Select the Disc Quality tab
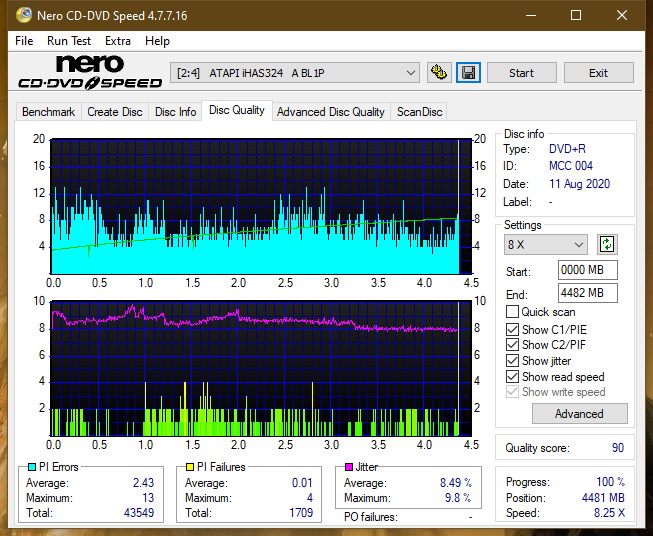 pyautogui.click(x=237, y=110)
